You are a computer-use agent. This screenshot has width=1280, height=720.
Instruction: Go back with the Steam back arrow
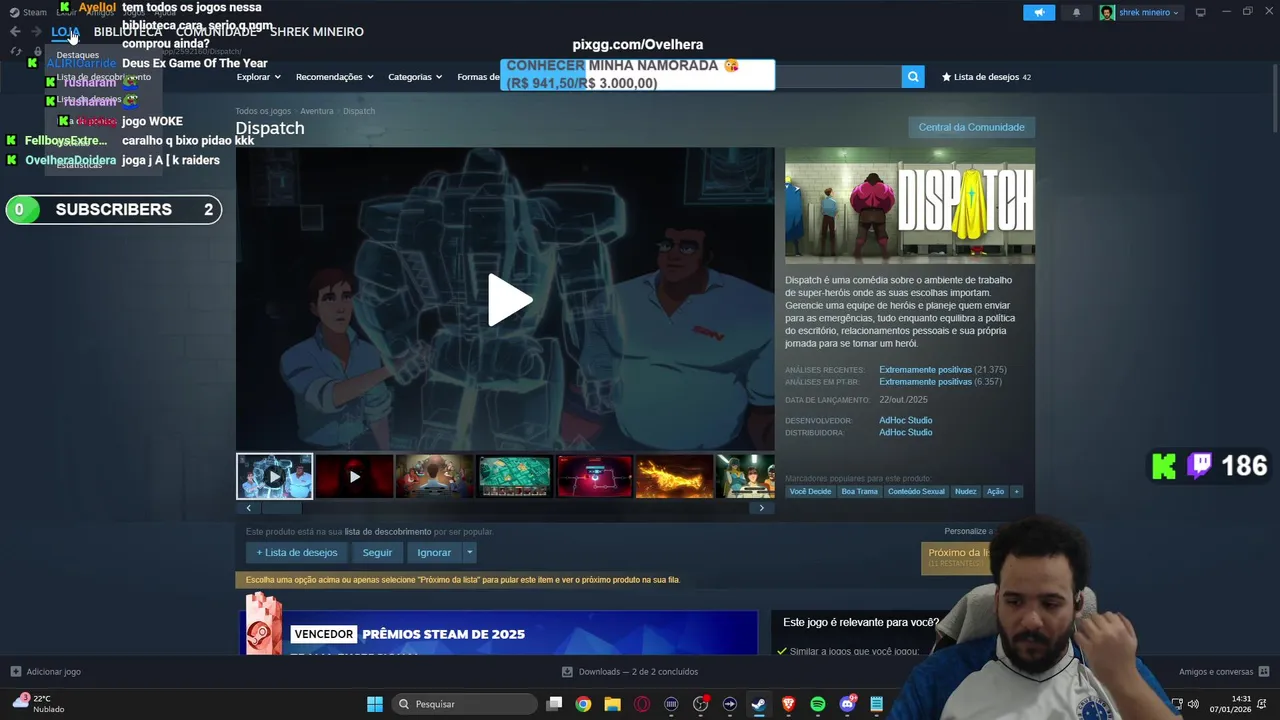15,32
